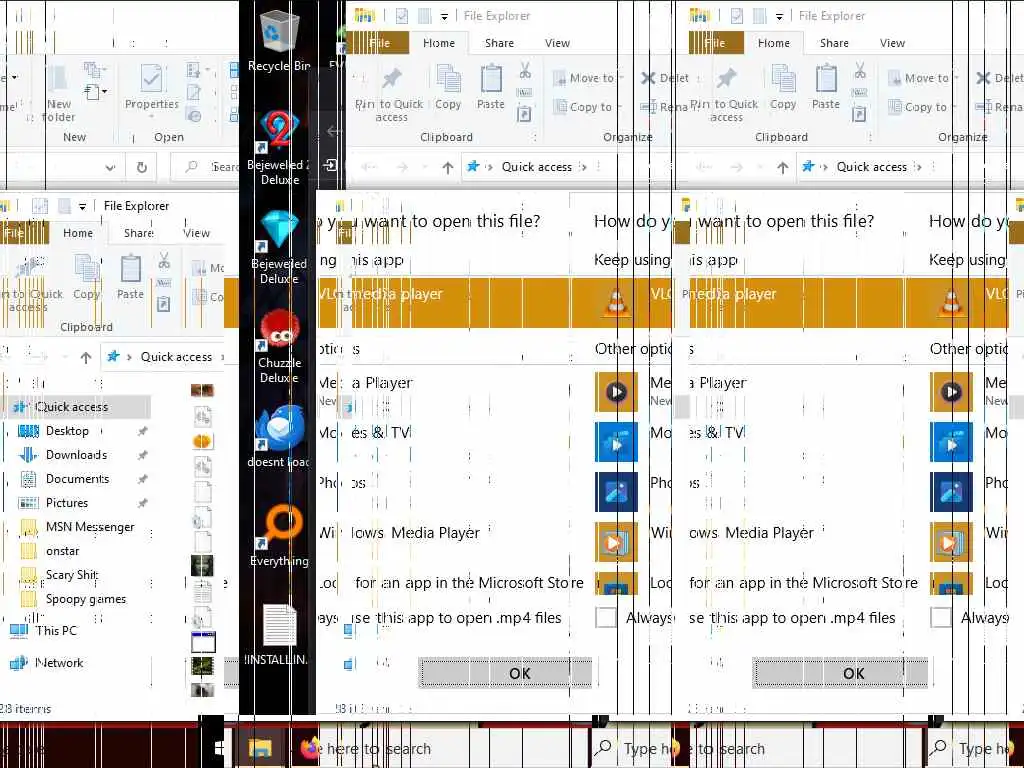Click the pin icon on the Downloads row
Viewport: 1024px width, 768px height.
coord(142,455)
